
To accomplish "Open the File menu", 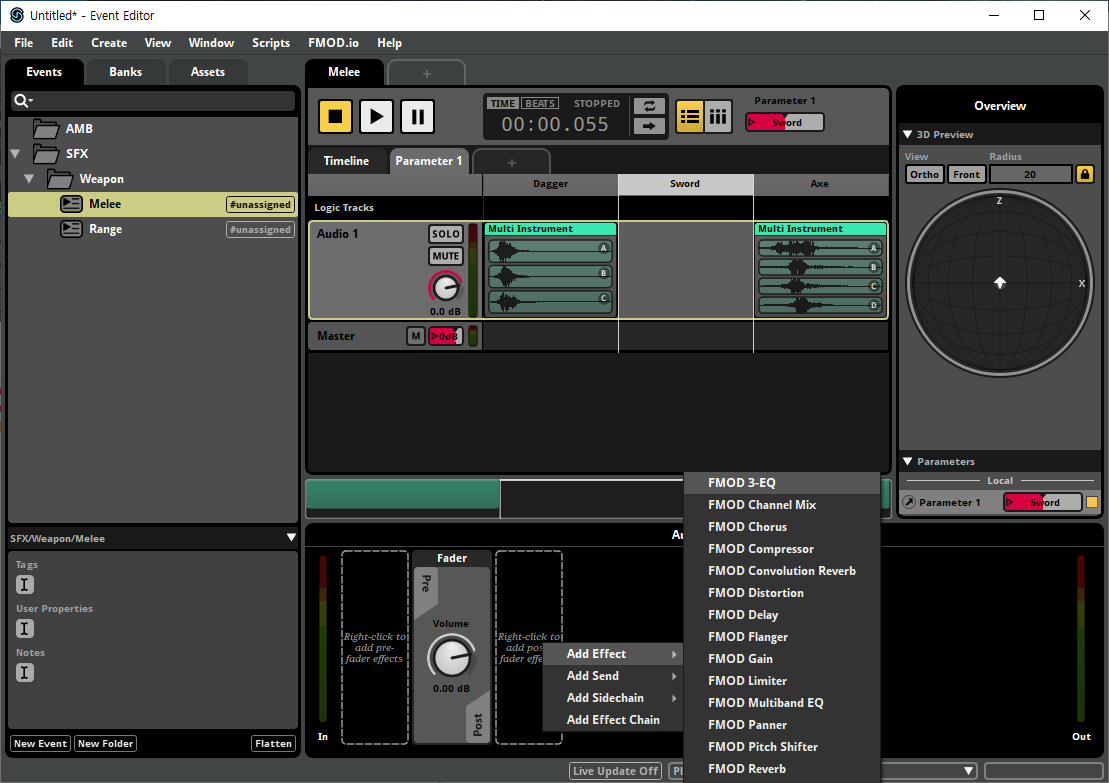I will tap(23, 43).
